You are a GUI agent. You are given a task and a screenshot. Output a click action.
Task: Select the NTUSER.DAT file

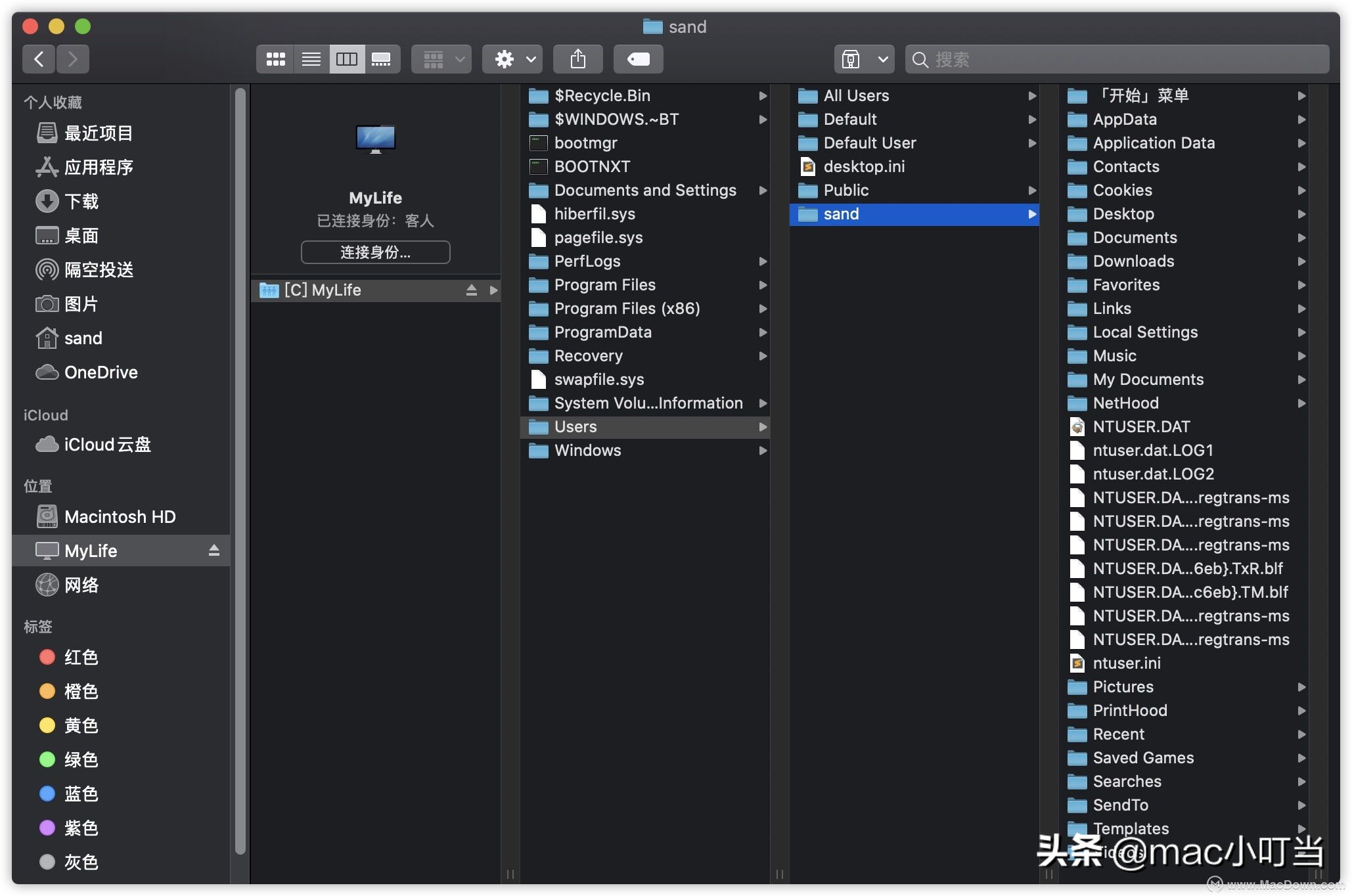point(1184,427)
